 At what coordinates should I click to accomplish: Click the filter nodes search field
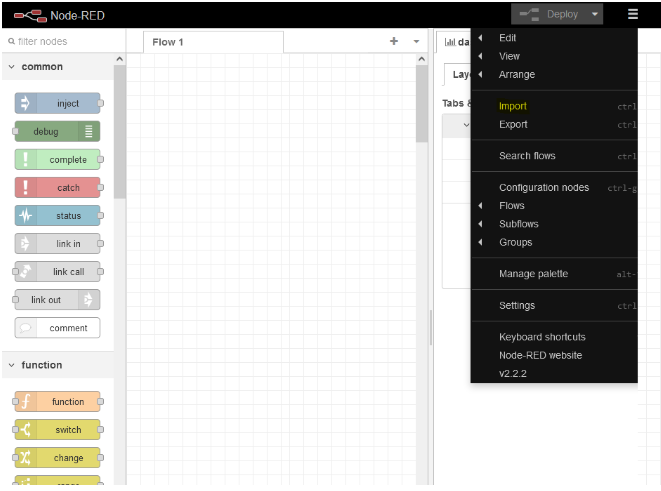[64, 41]
